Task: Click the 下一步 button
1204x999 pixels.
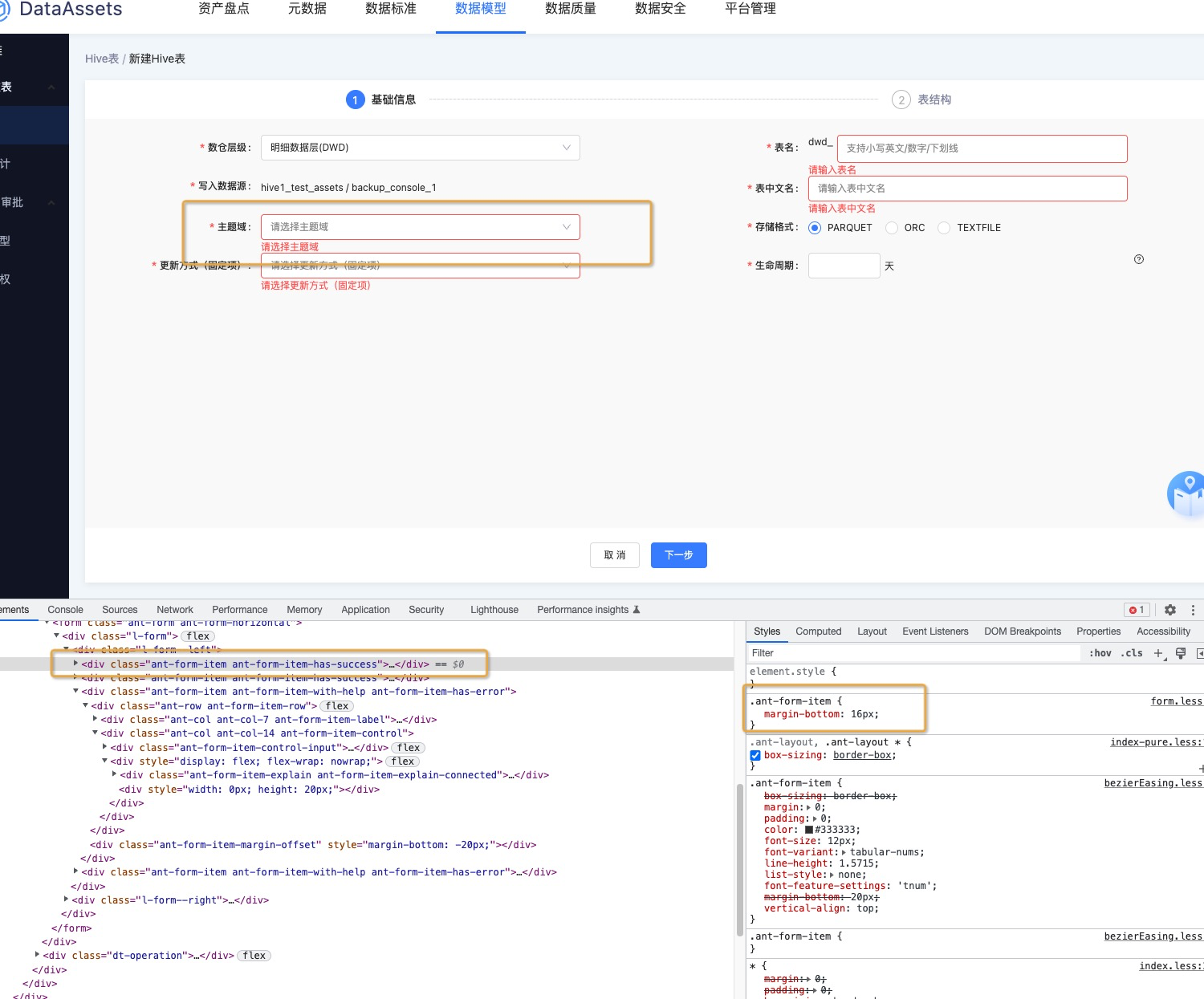Action: click(x=678, y=554)
